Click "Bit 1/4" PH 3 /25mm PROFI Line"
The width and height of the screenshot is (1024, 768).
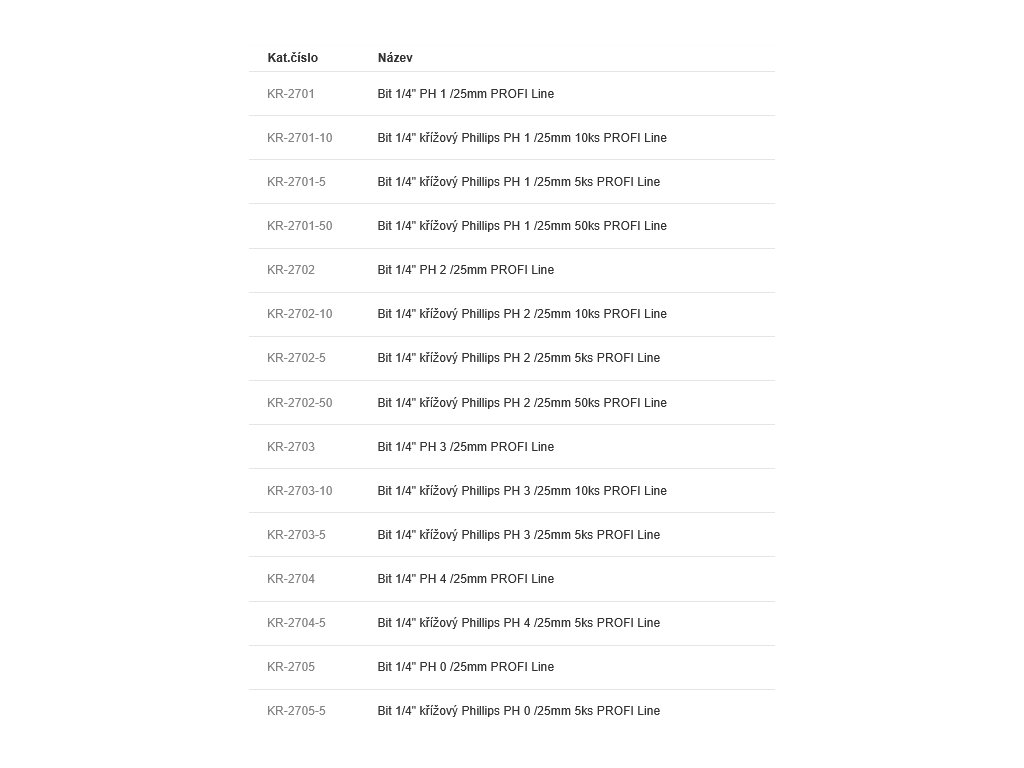coord(465,447)
